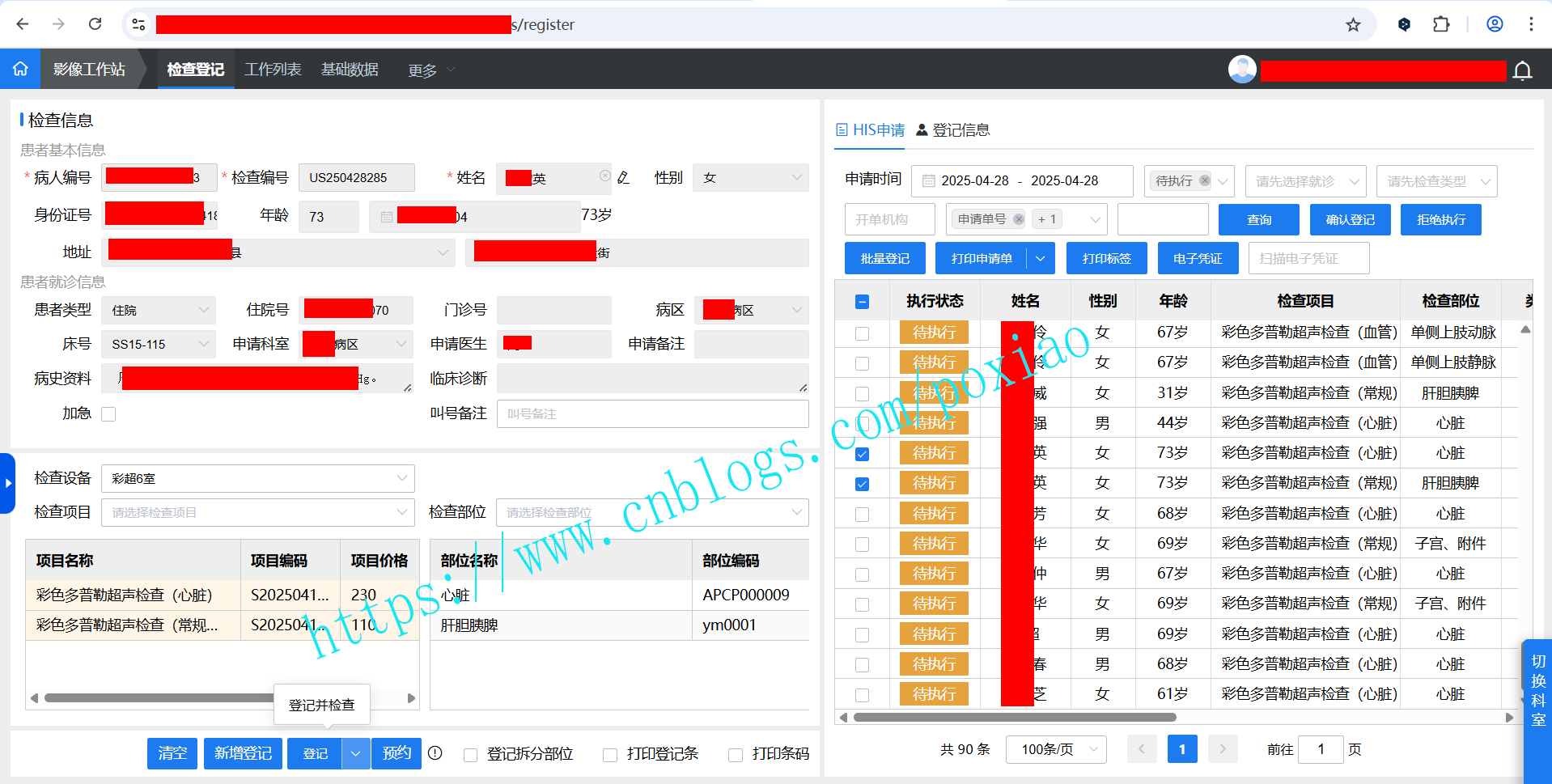Remove the 待执行 filter tag
1552x784 pixels.
point(1205,180)
